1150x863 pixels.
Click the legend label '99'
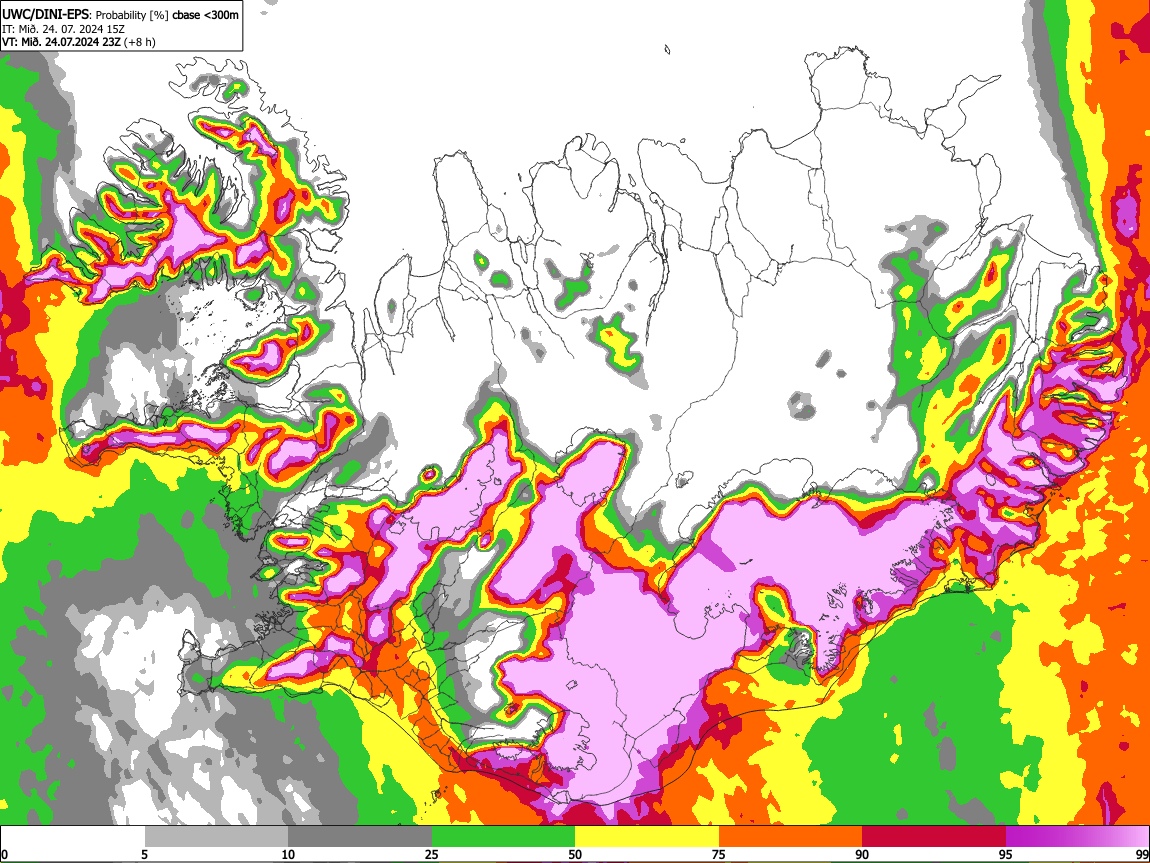pos(1140,855)
